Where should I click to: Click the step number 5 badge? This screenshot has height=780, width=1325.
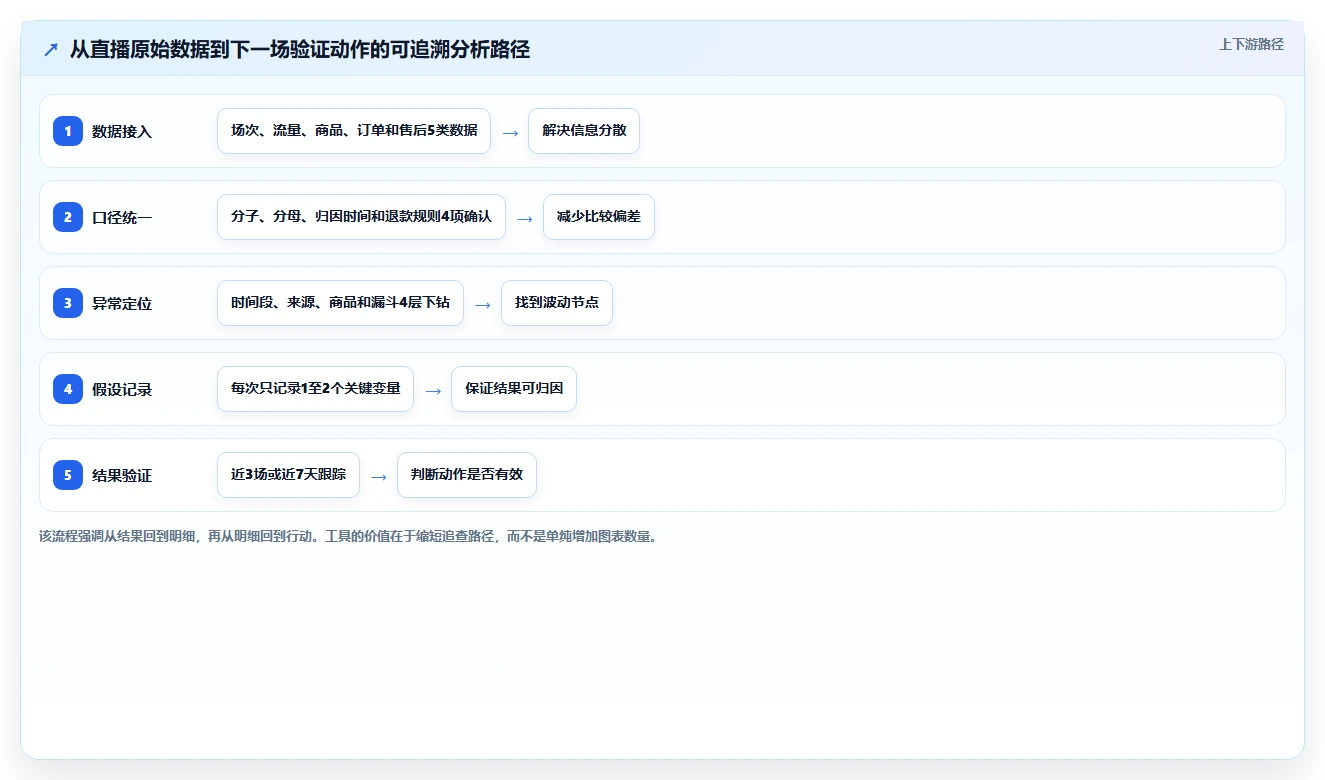(x=68, y=475)
